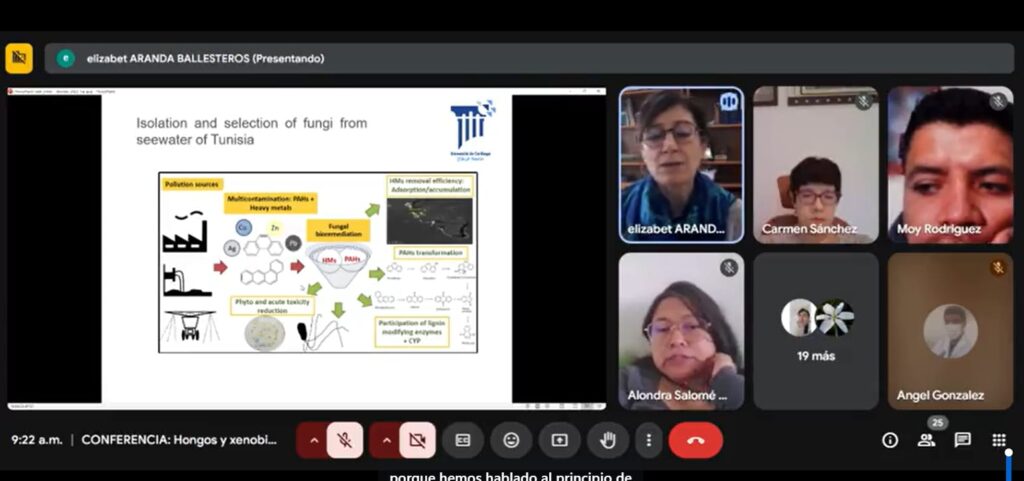The image size is (1024, 481).
Task: Expand video settings chevron beside camera
Action: (386, 440)
